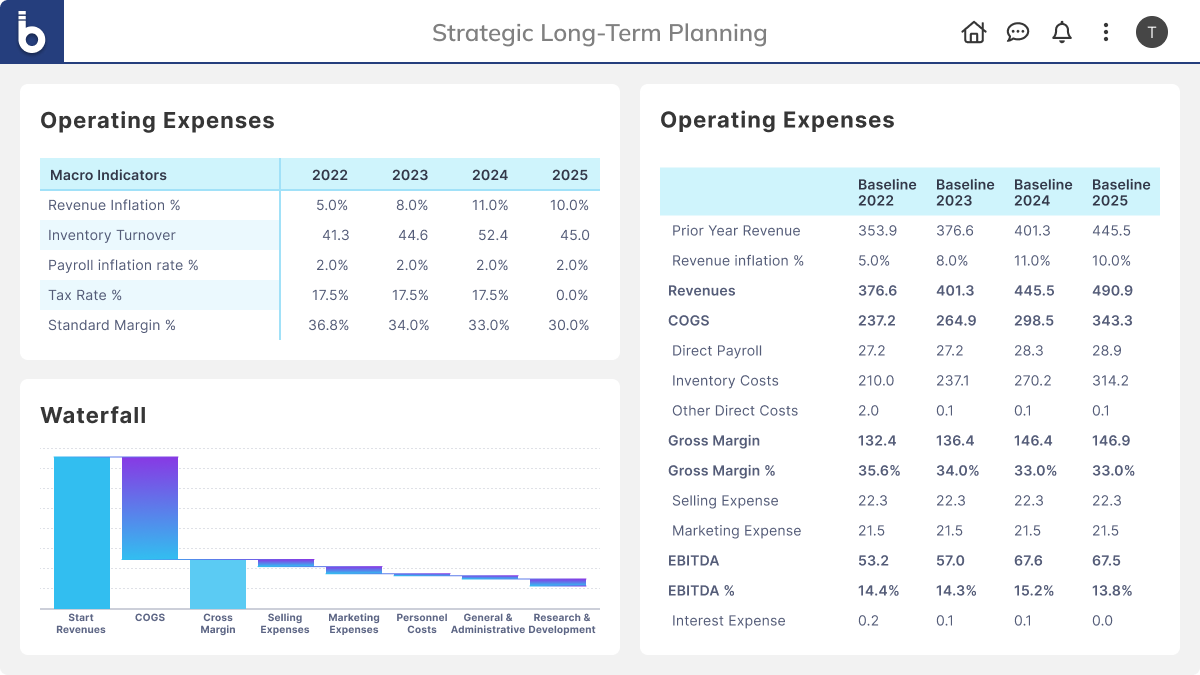1200x675 pixels.
Task: Expand the Revenues row
Action: pos(701,291)
